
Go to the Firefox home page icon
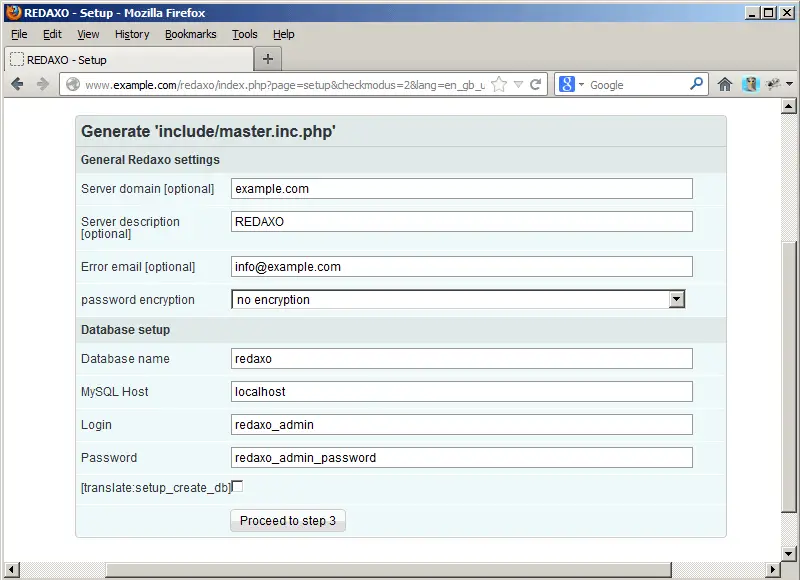point(724,84)
